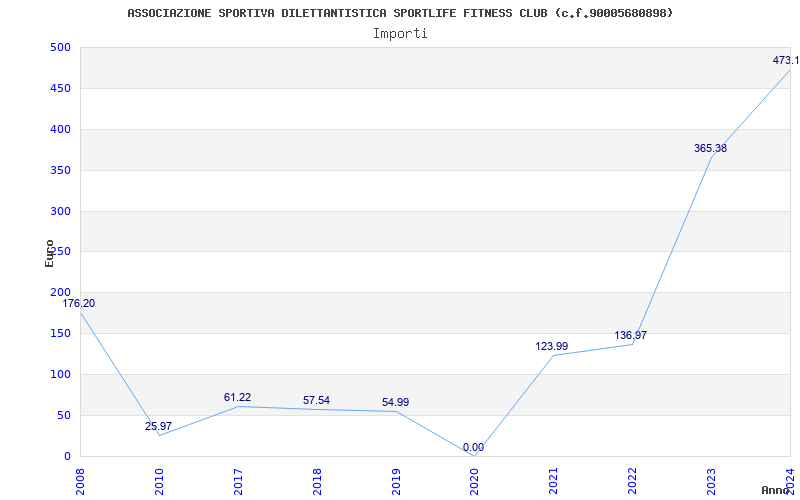Image resolution: width=800 pixels, height=500 pixels.
Task: Select the 123.99 data label
Action: tap(552, 346)
